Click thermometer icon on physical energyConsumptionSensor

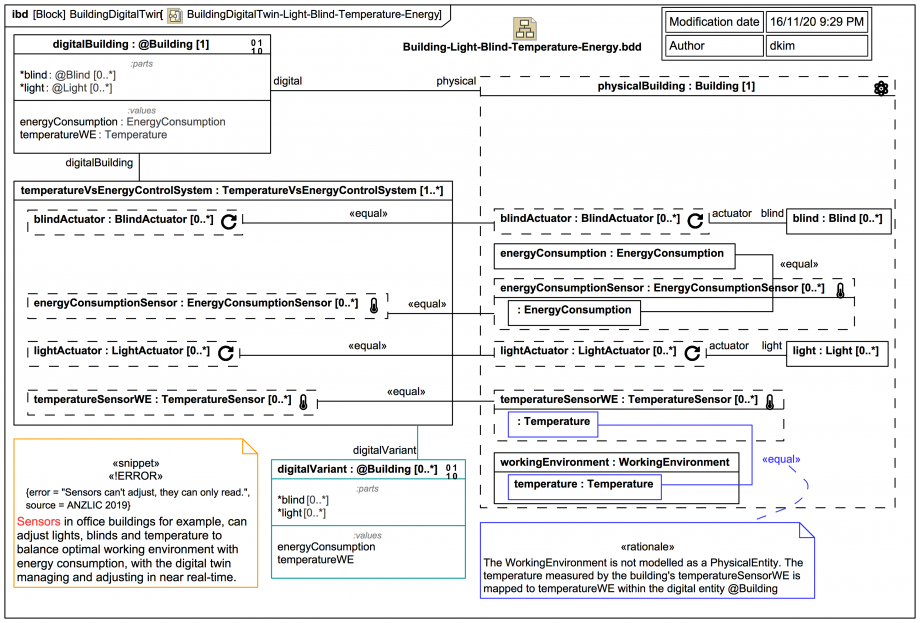[840, 290]
